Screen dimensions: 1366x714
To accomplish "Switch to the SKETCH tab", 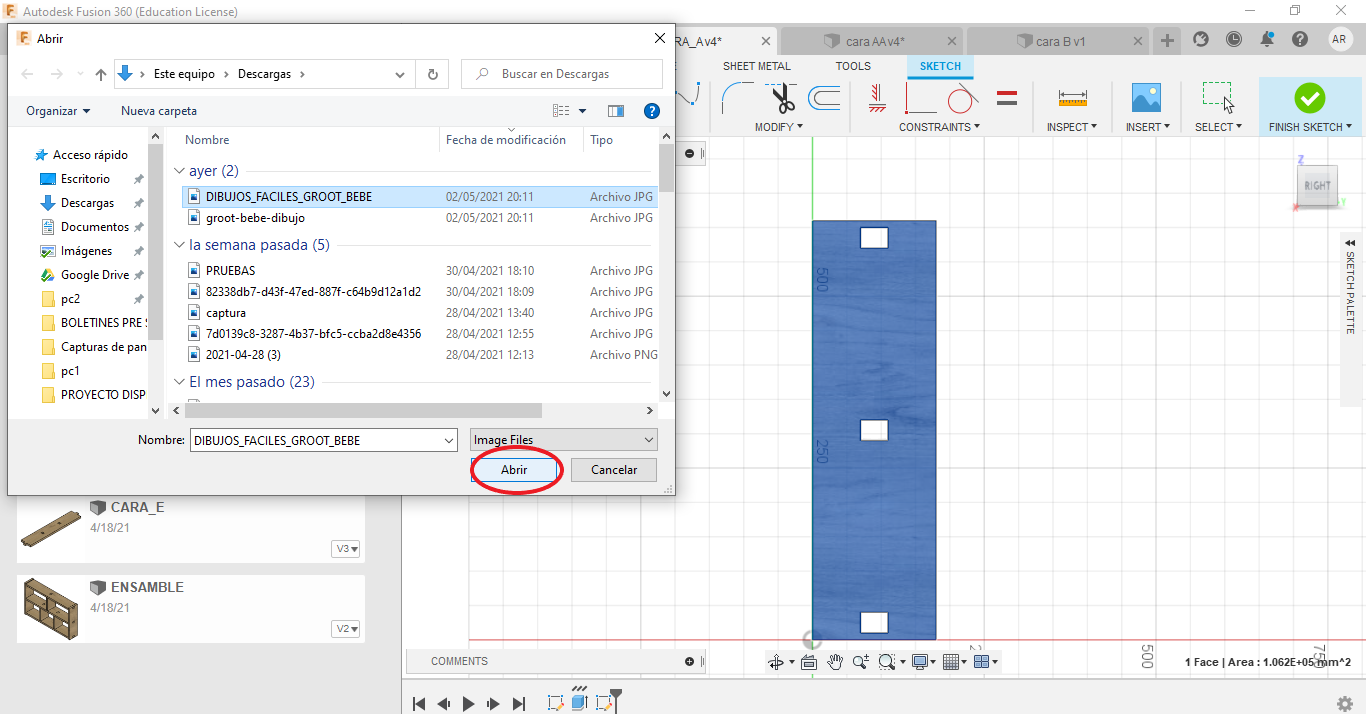I will click(940, 66).
